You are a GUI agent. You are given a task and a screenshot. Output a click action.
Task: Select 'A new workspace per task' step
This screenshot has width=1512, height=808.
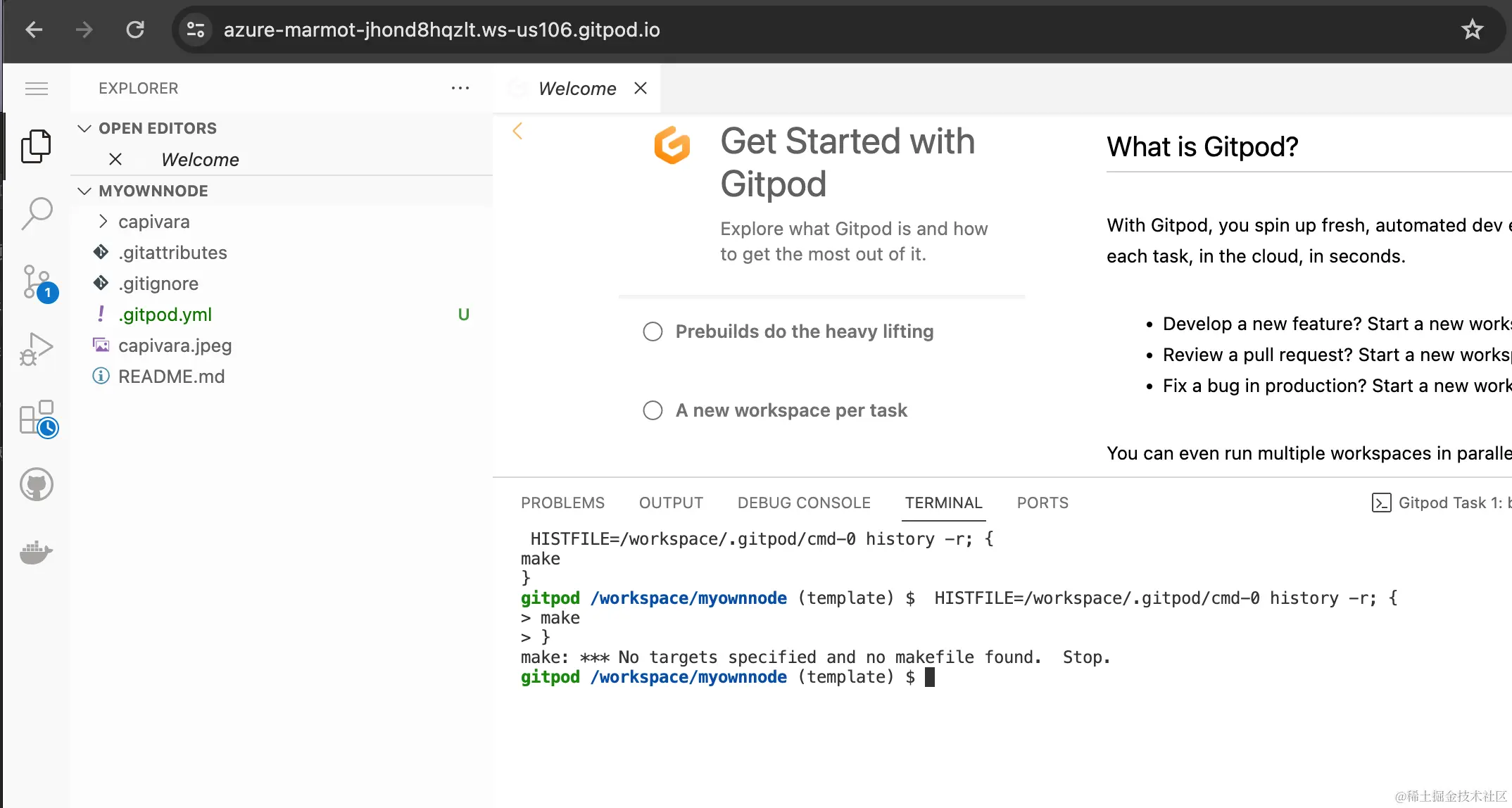coord(790,410)
